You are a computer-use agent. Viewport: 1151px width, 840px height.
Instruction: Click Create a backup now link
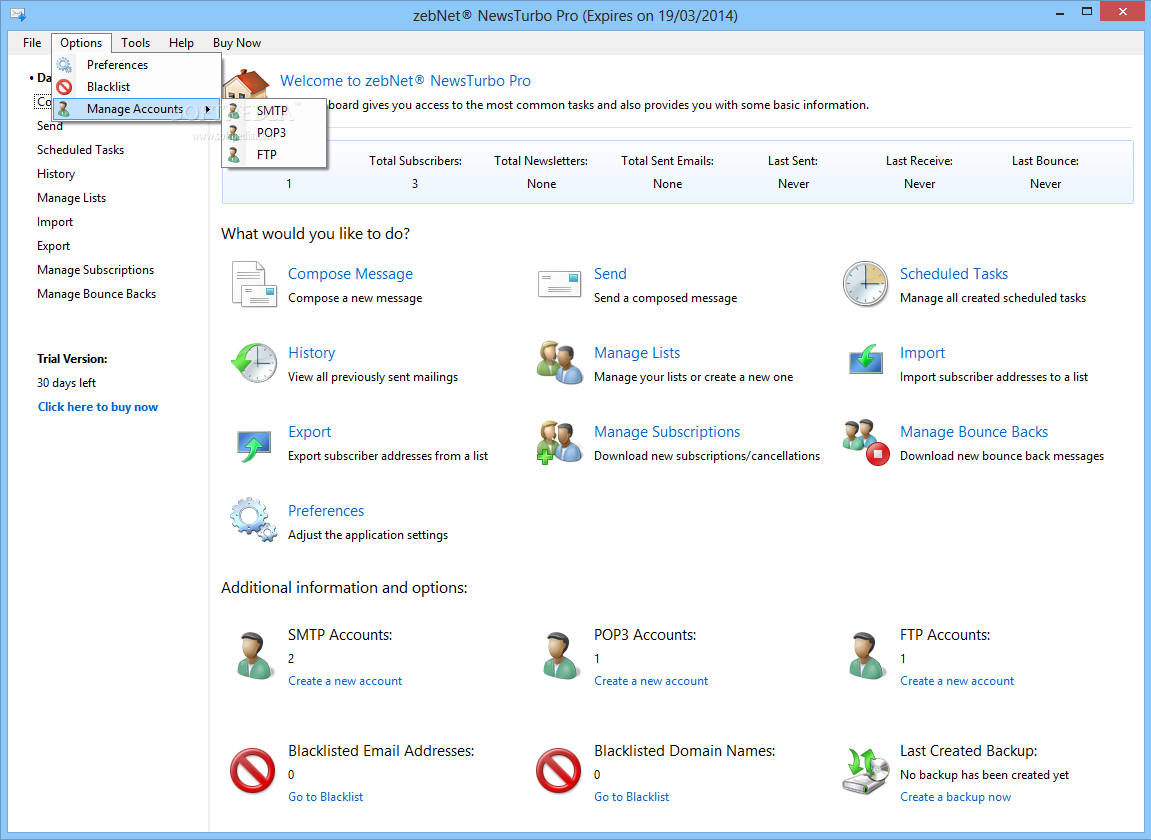pyautogui.click(x=956, y=797)
